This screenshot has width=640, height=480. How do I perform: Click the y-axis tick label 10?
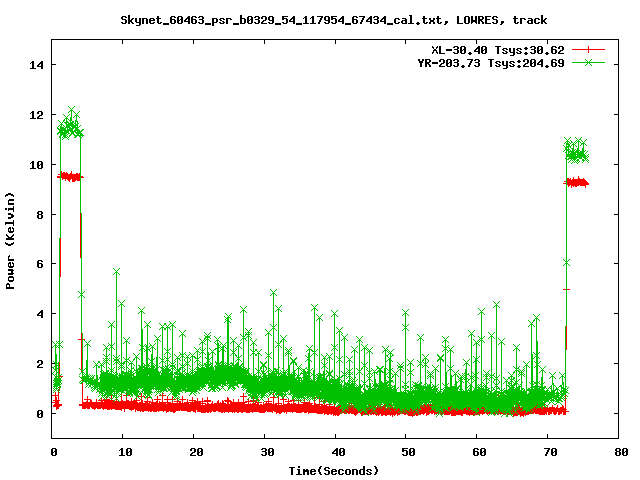(36, 164)
